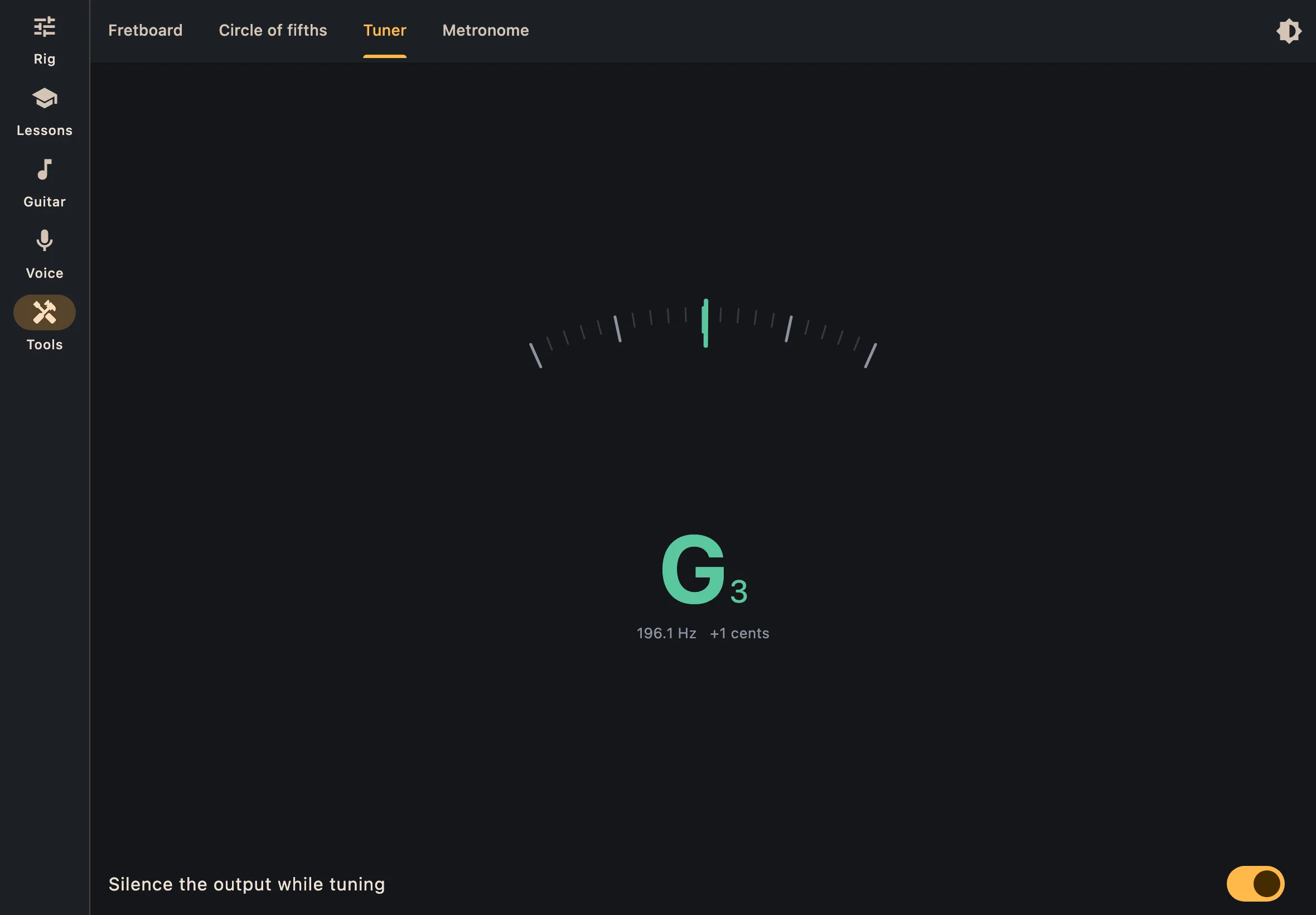The height and width of the screenshot is (915, 1316).
Task: Open the Rig section icon
Action: (45, 27)
